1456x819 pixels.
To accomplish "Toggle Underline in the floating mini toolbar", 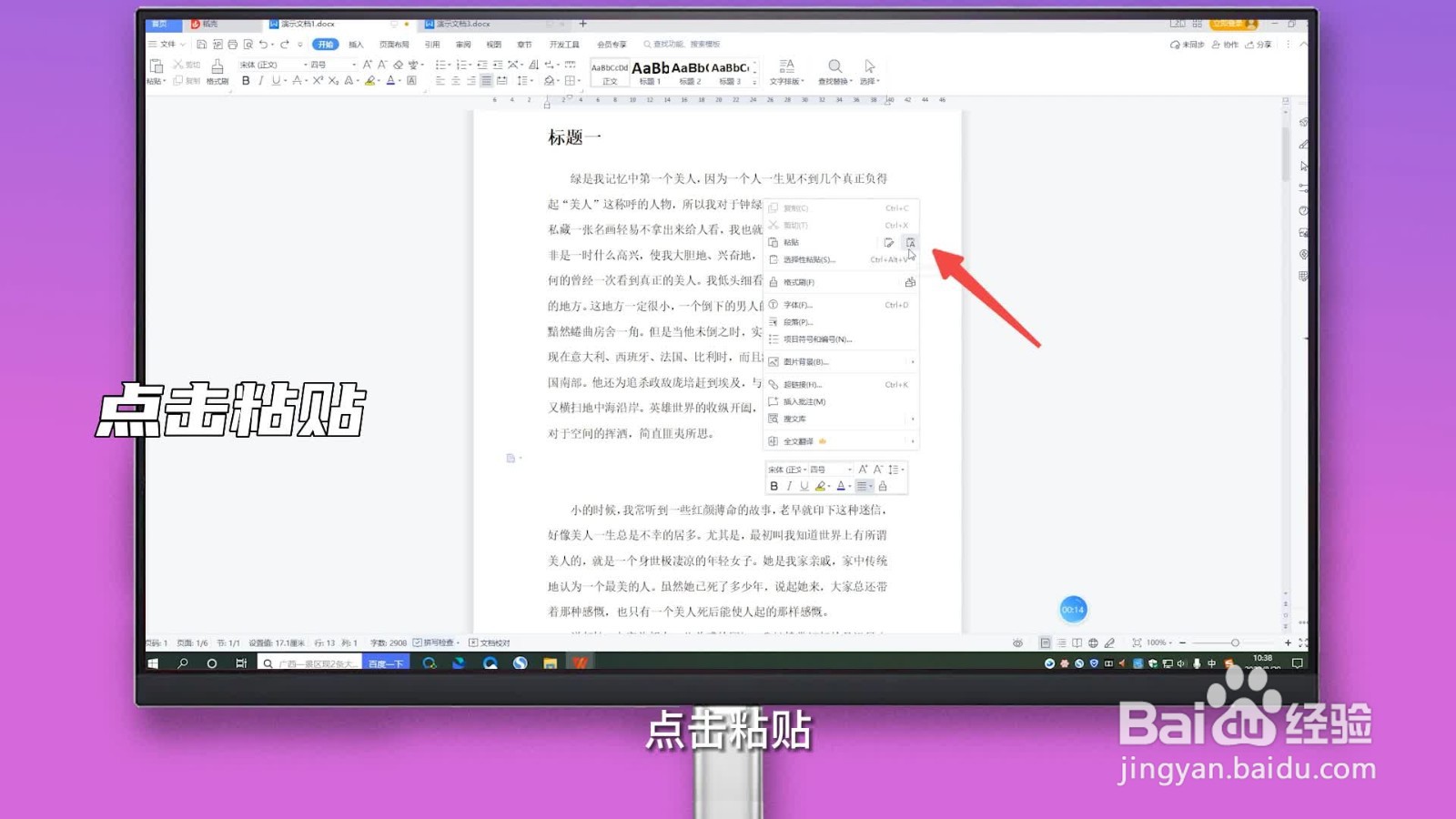I will point(804,487).
